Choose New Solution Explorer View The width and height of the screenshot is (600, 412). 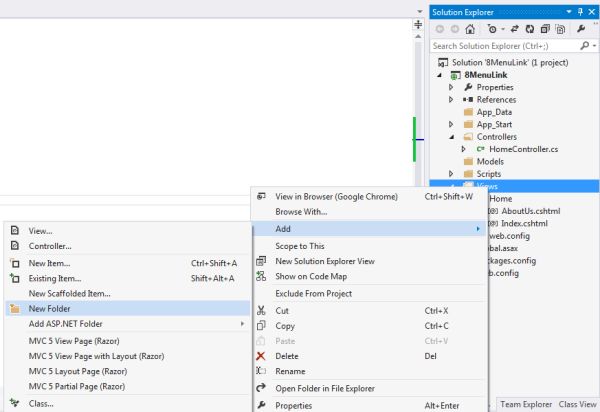point(369,261)
